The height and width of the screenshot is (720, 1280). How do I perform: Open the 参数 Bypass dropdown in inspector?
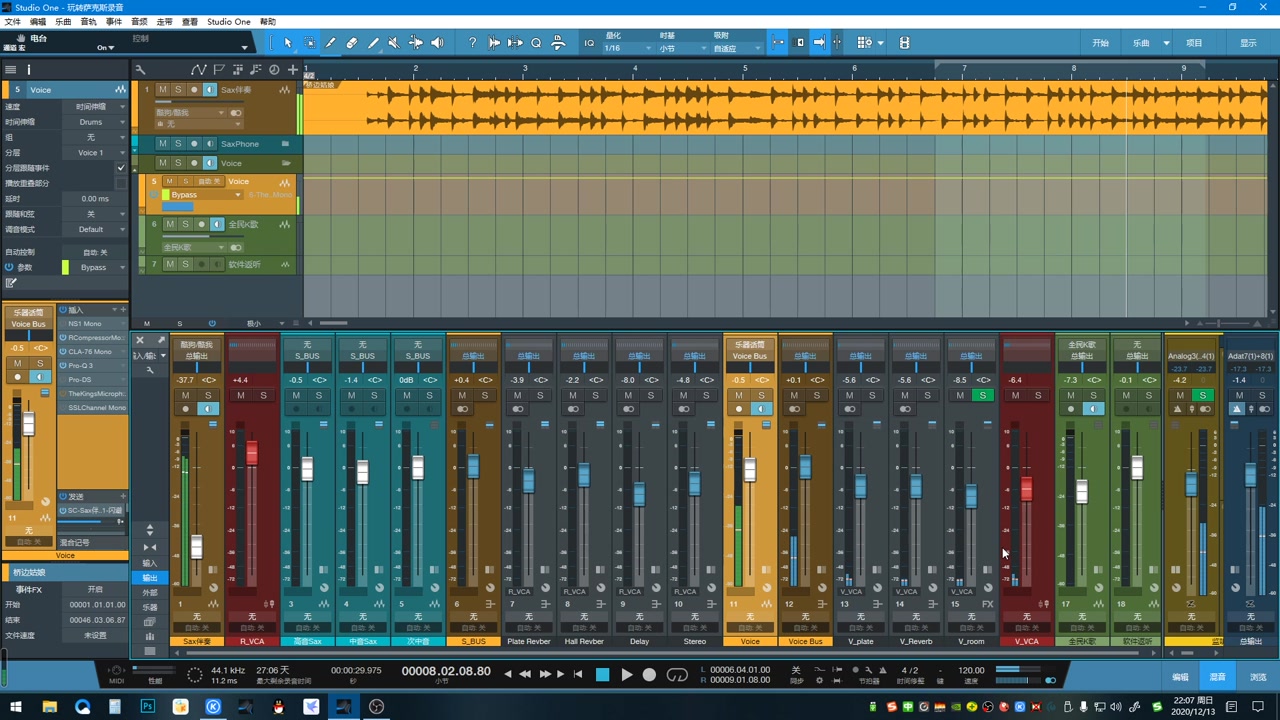point(99,267)
